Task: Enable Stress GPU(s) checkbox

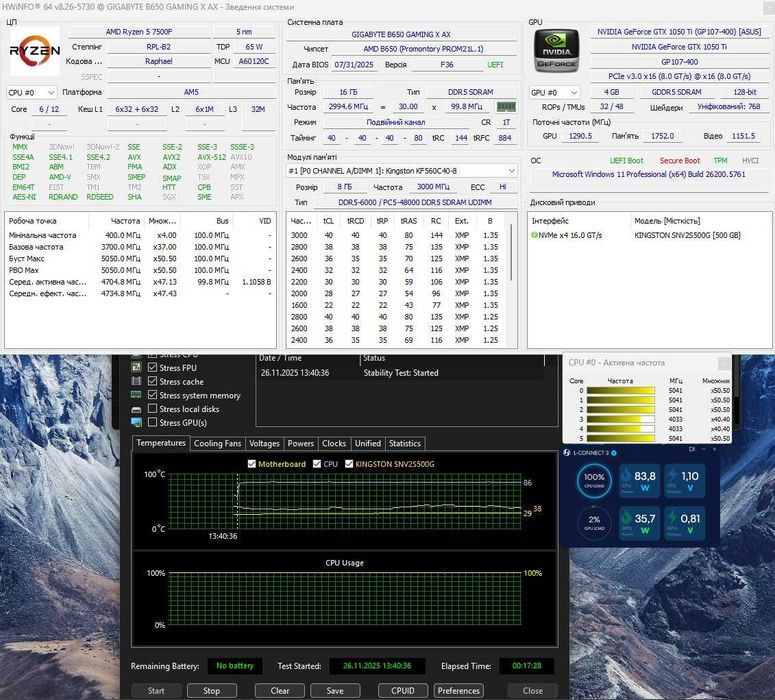Action: click(152, 422)
